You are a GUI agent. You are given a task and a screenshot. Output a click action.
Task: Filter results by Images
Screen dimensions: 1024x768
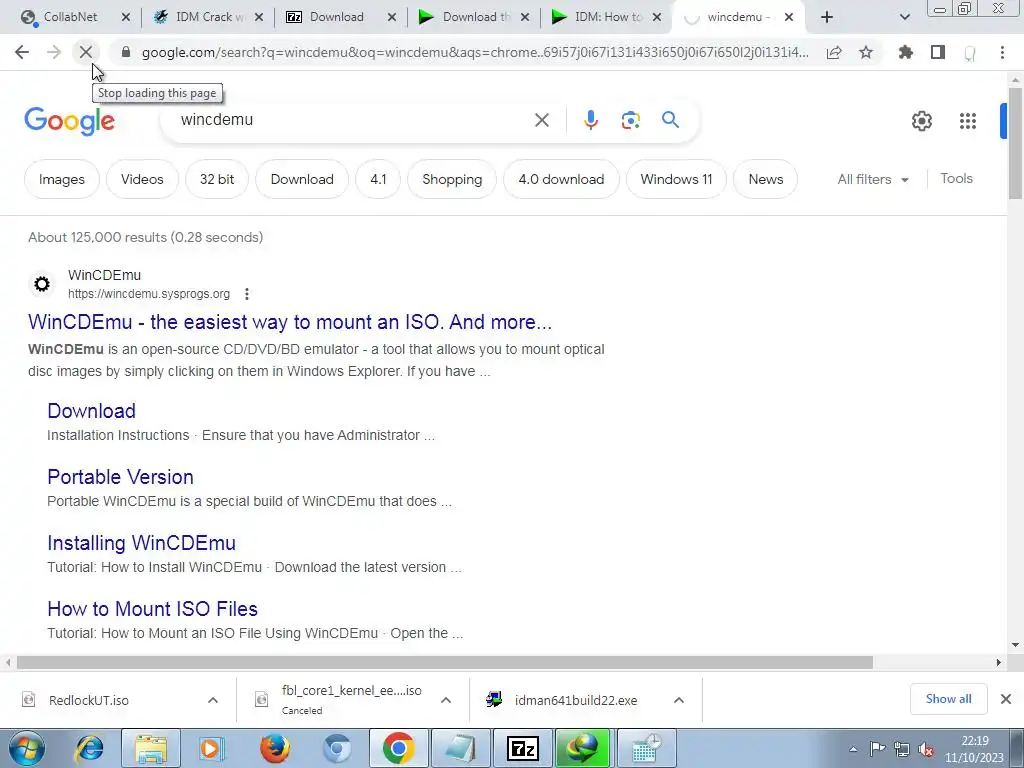(x=61, y=179)
